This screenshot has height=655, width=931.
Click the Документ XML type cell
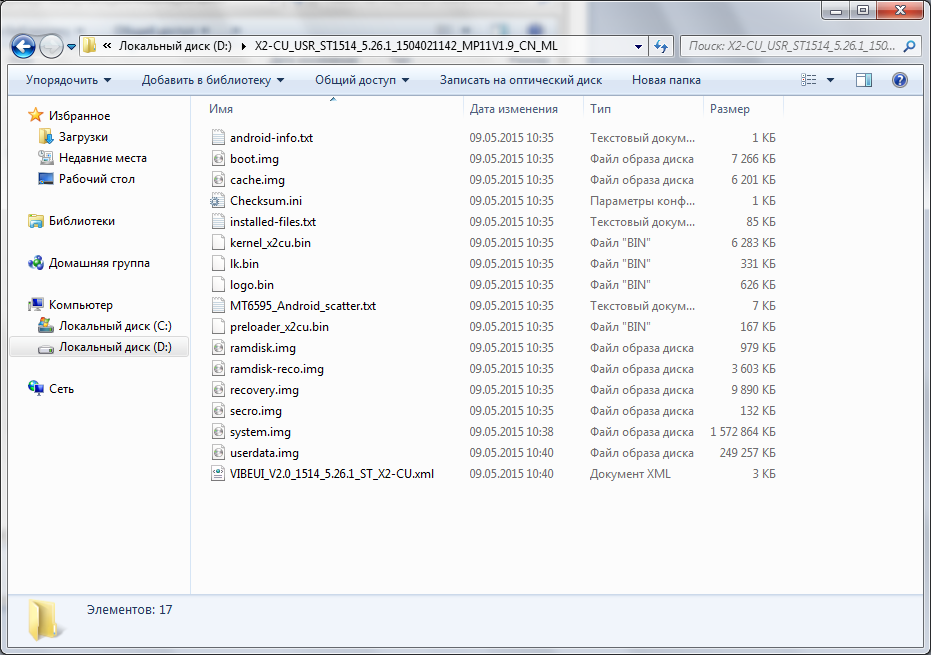(630, 474)
